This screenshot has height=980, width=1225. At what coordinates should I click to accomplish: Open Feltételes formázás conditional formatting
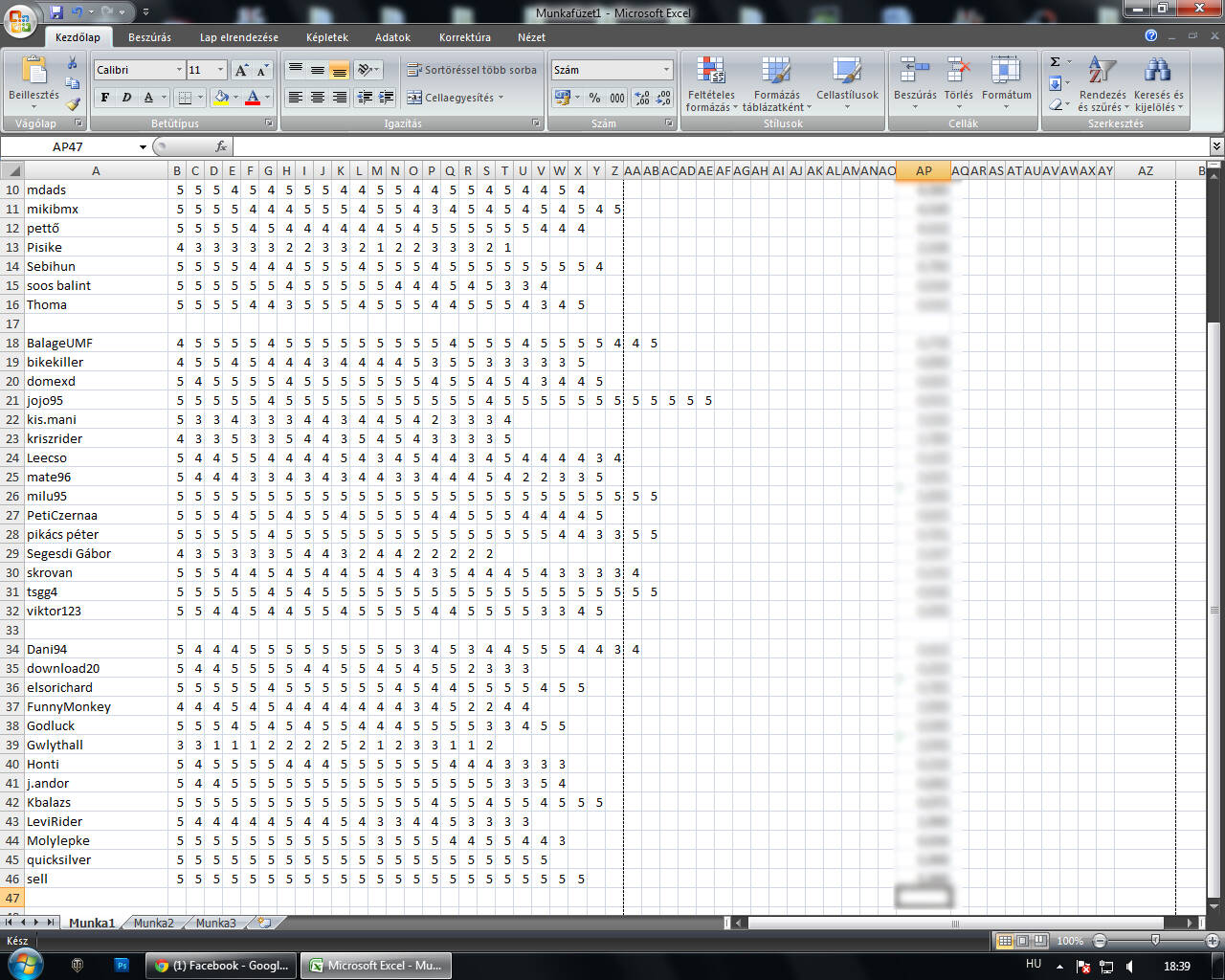click(710, 84)
